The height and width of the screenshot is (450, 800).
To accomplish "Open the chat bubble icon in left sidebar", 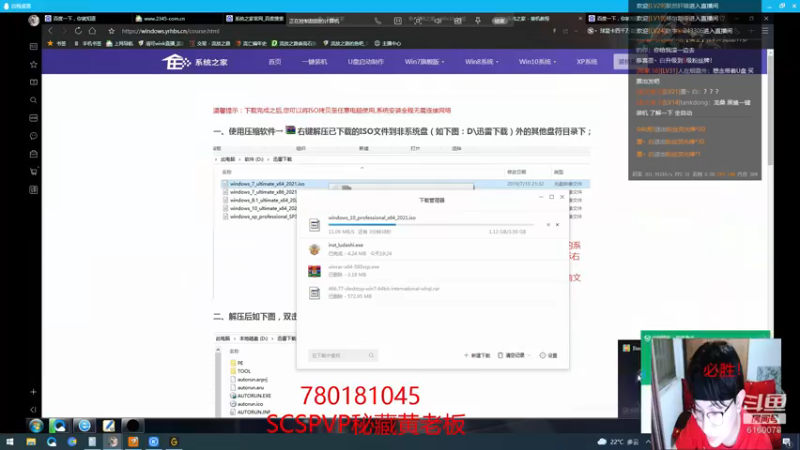I will [34, 136].
